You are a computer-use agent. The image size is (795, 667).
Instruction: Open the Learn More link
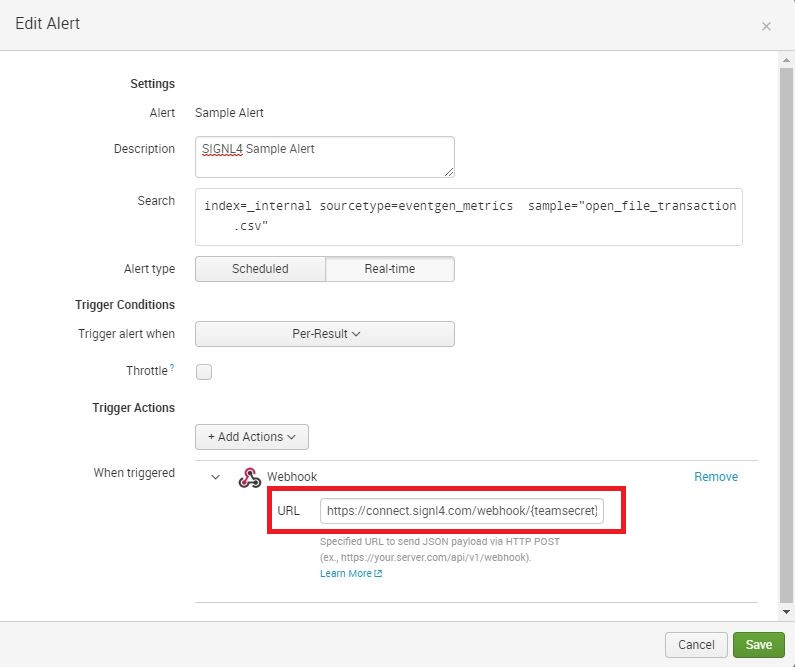346,574
